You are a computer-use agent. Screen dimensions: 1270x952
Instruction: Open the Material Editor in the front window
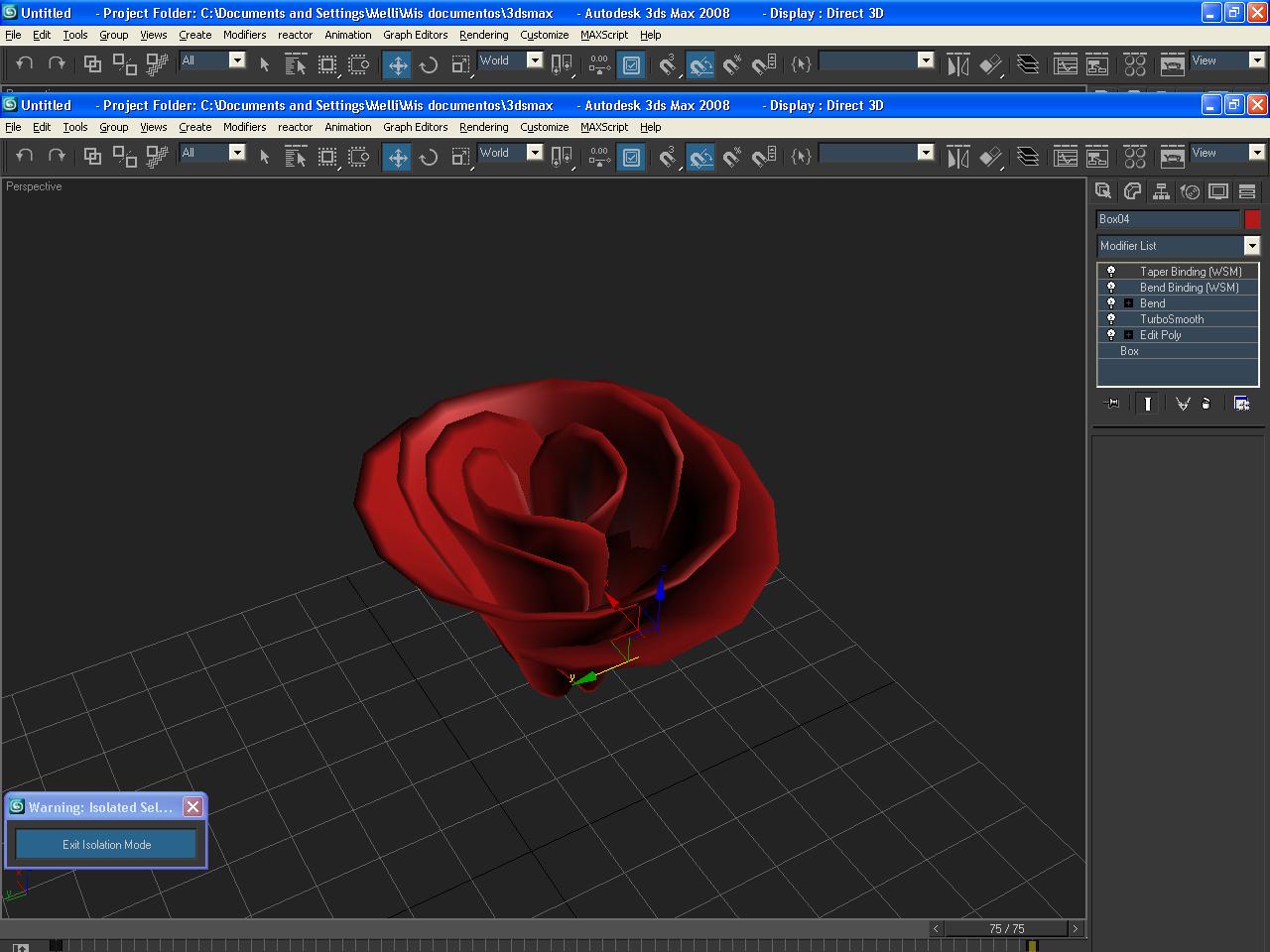pos(1135,157)
